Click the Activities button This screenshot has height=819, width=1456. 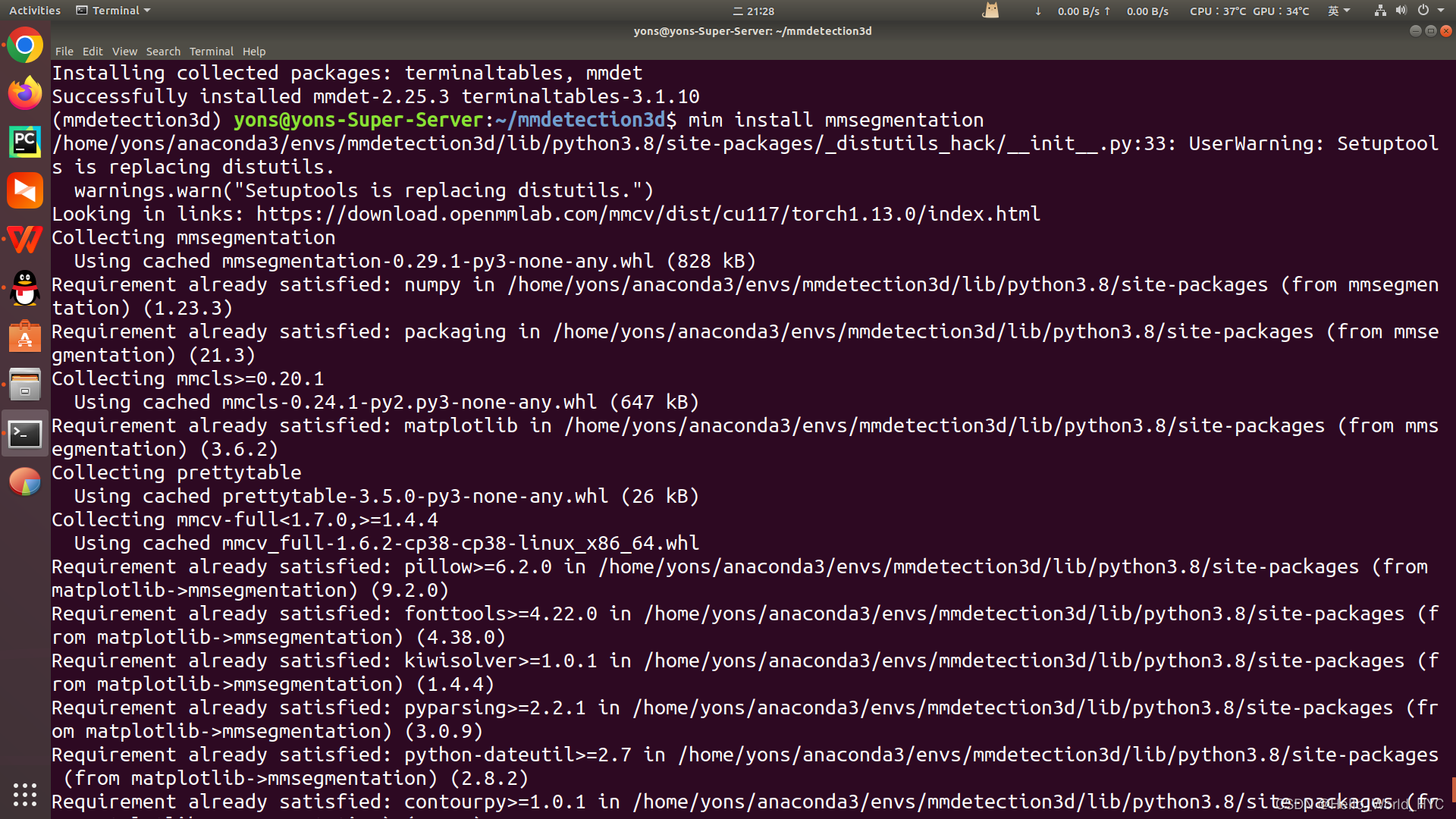pyautogui.click(x=35, y=11)
